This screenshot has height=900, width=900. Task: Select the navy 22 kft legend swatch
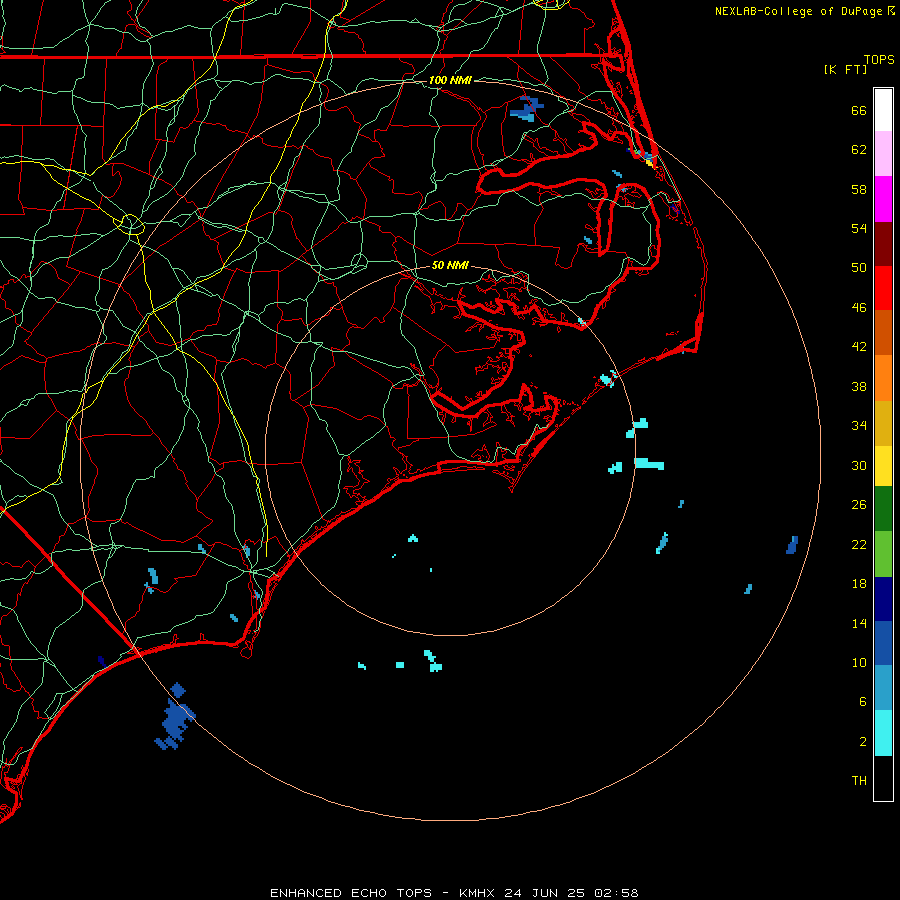[883, 599]
